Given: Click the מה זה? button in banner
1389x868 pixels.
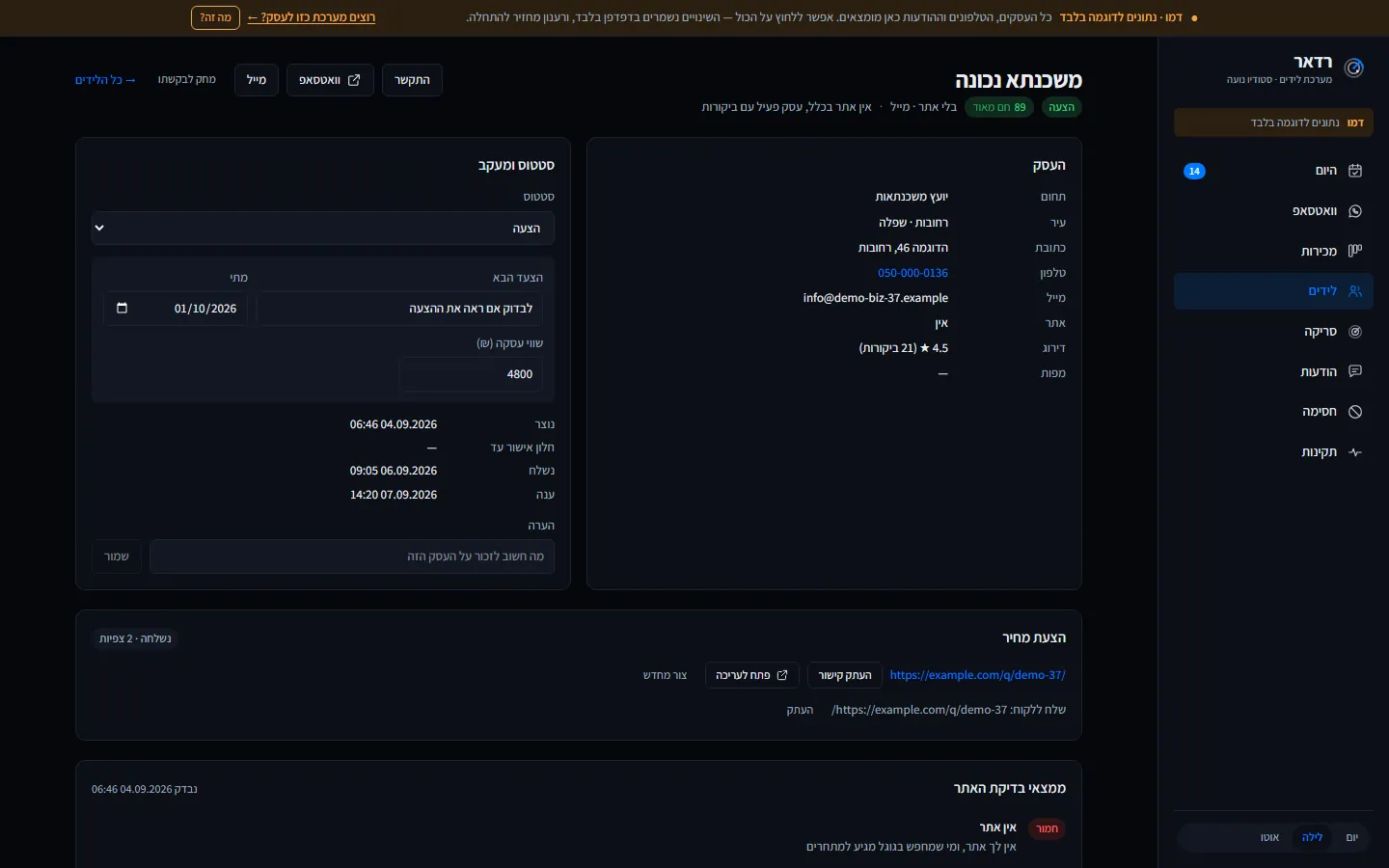Looking at the screenshot, I should [x=215, y=17].
